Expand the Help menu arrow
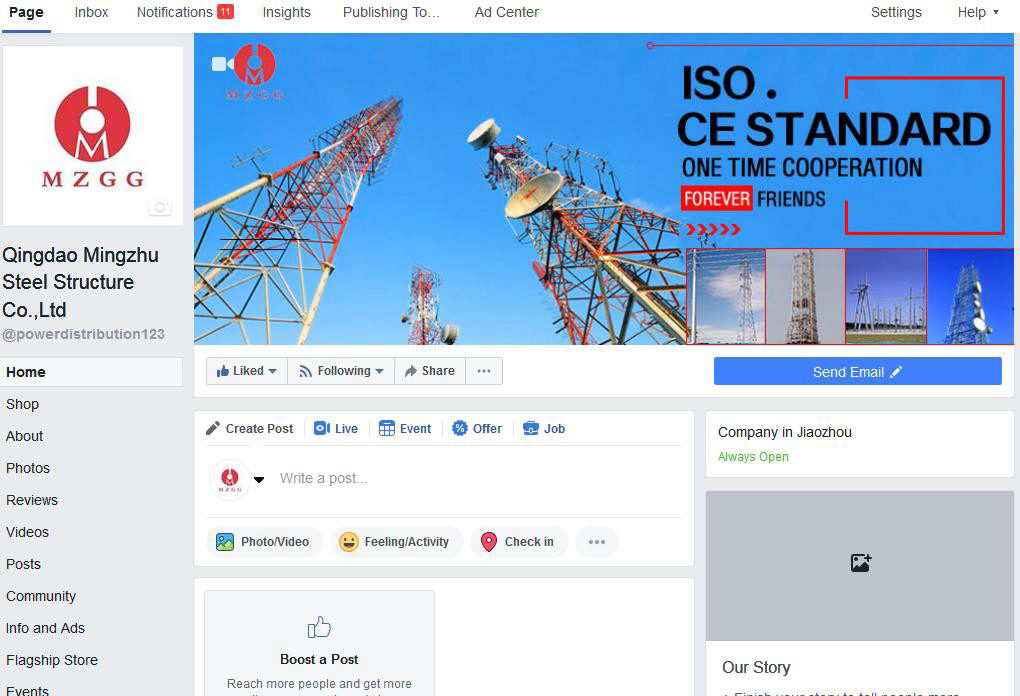This screenshot has height=696, width=1020. pyautogui.click(x=995, y=12)
